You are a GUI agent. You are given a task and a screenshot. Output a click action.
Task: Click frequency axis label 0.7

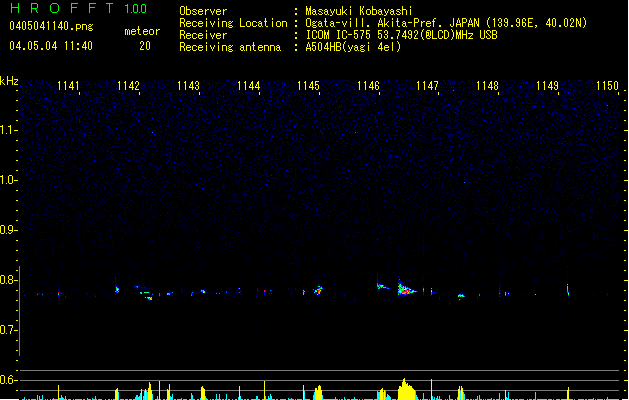point(8,330)
